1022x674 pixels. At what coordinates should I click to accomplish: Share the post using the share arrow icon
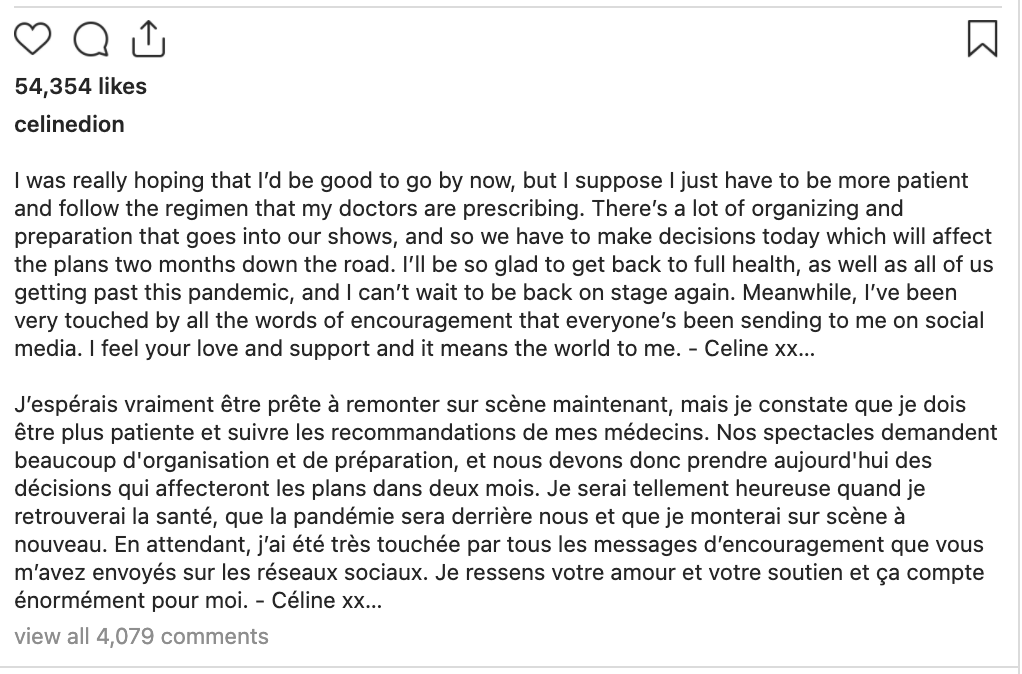pyautogui.click(x=148, y=38)
